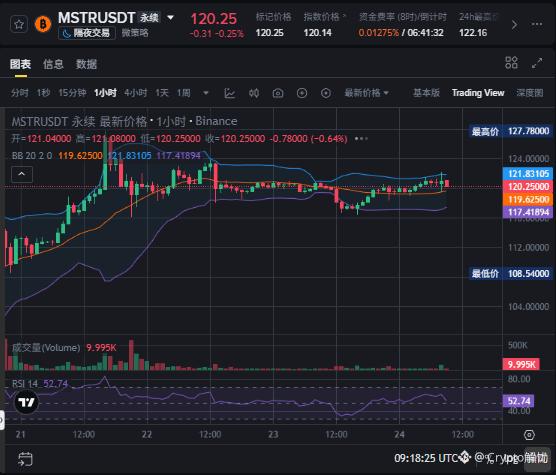
Task: Click the large red 120.25 last price
Action: [x=213, y=19]
